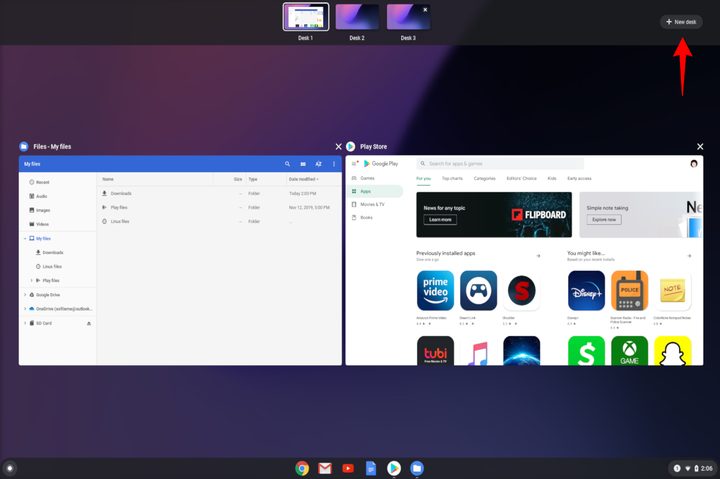720x479 pixels.
Task: Switch to the Editors' Choice tab
Action: tap(521, 179)
